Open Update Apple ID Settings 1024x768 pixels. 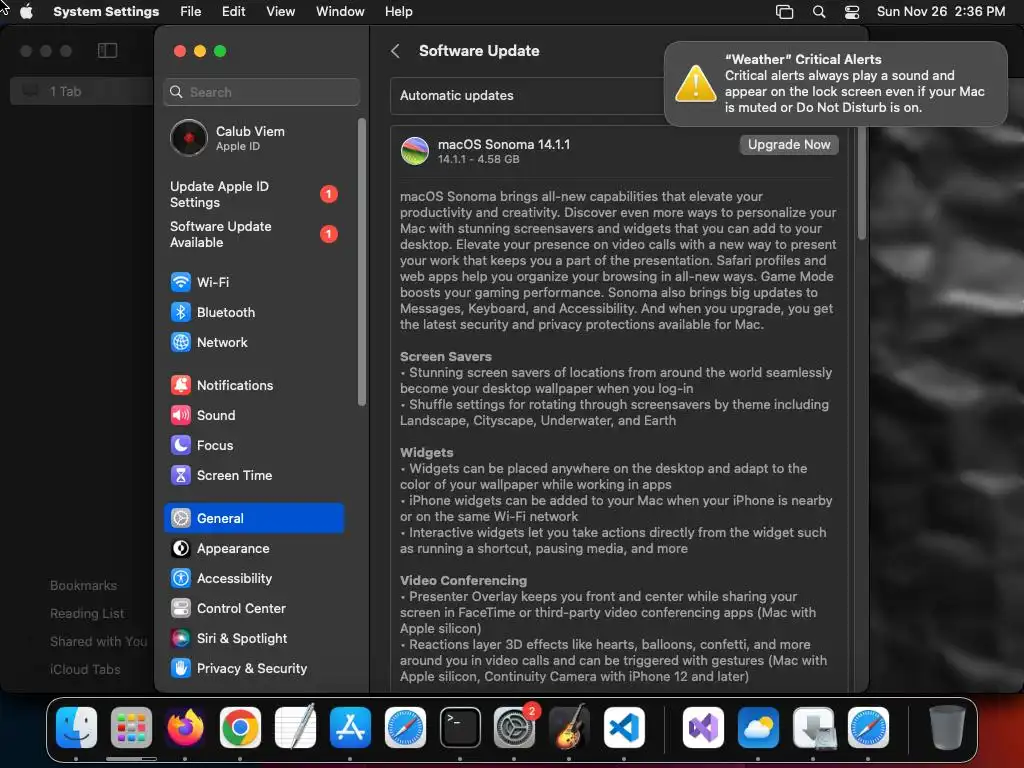[x=253, y=195]
